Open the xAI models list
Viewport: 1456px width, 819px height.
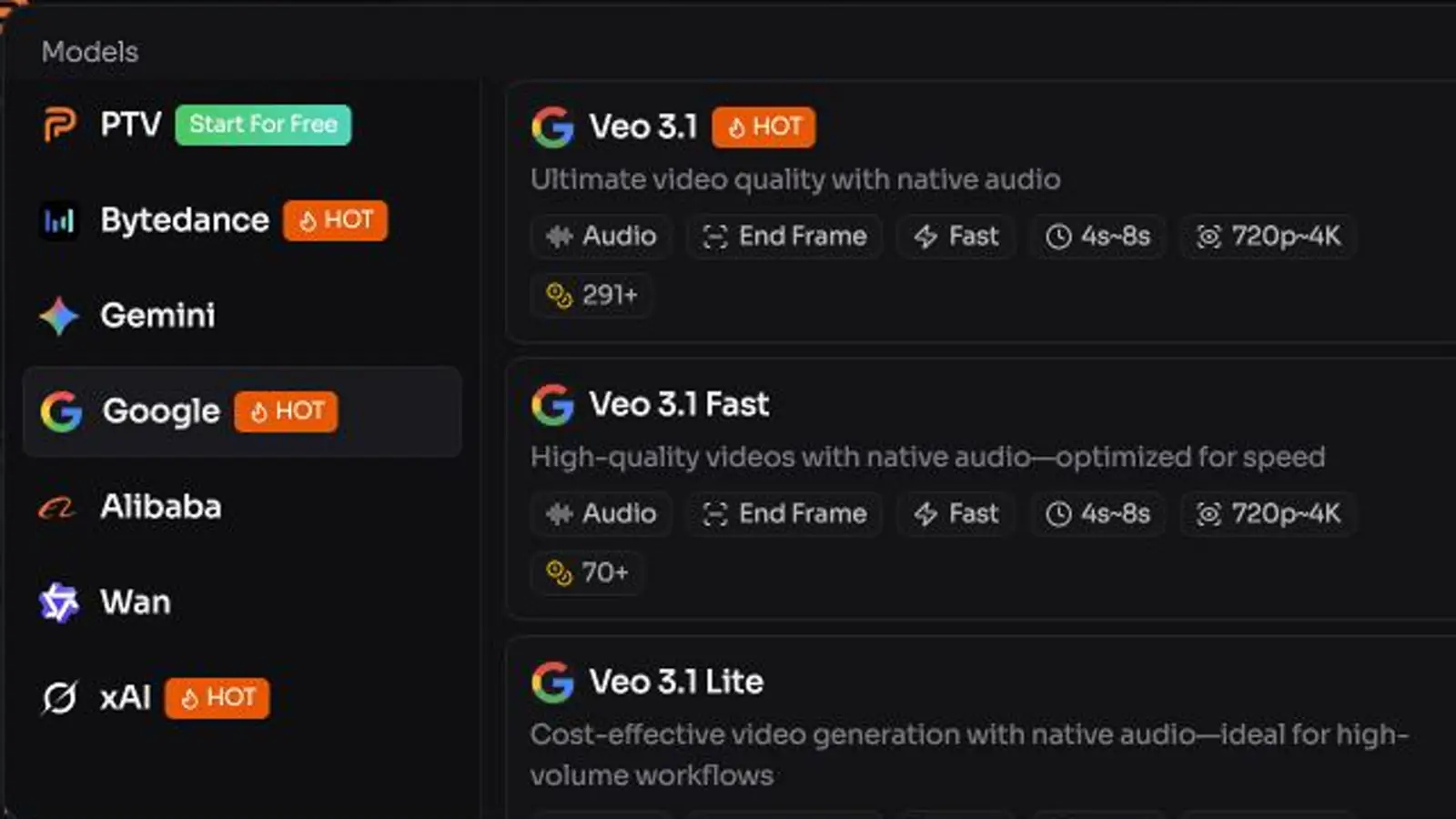click(x=242, y=698)
